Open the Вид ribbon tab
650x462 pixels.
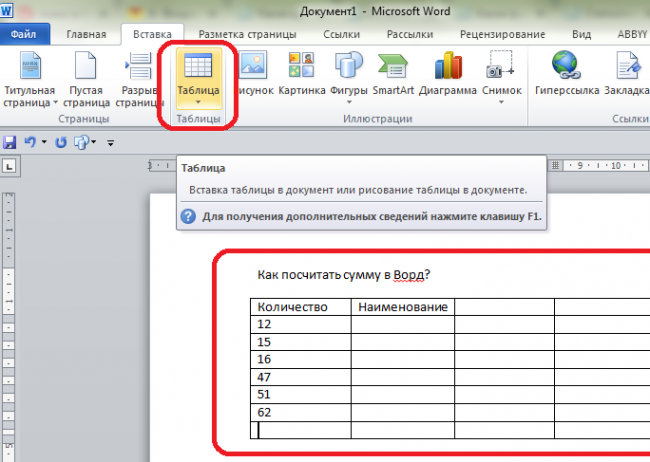[581, 34]
